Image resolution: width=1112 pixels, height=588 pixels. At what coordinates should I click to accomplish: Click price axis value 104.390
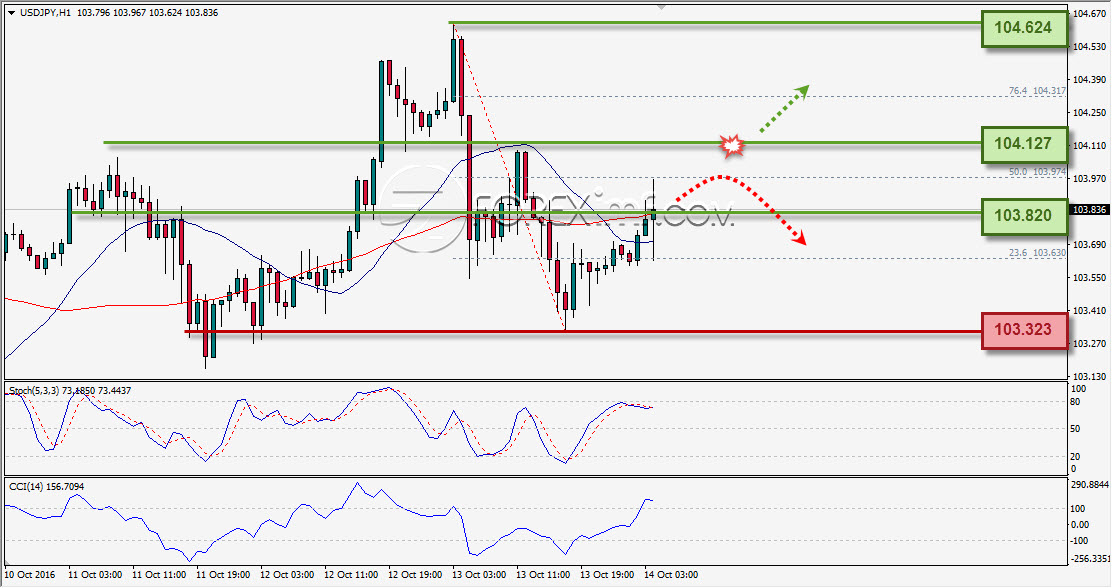(1090, 79)
